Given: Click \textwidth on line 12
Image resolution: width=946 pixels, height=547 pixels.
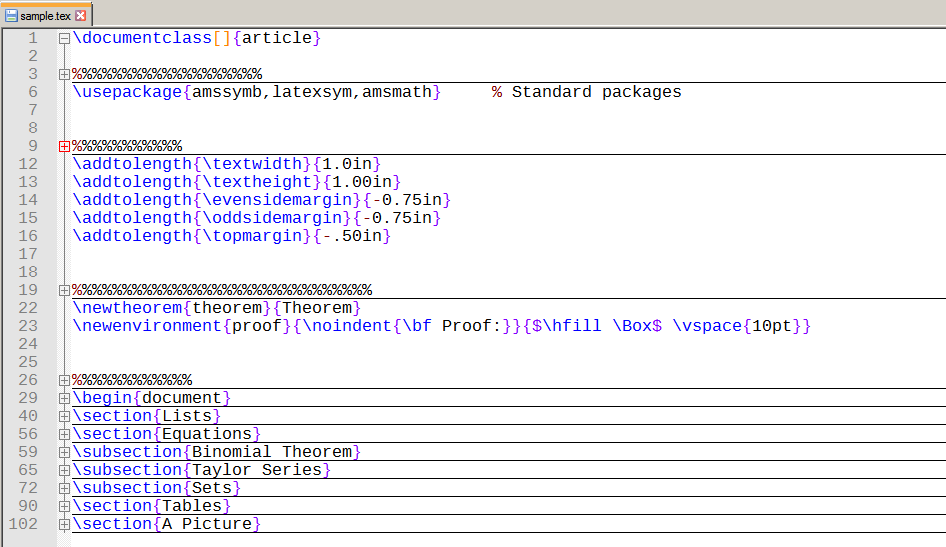Looking at the screenshot, I should pyautogui.click(x=252, y=164).
